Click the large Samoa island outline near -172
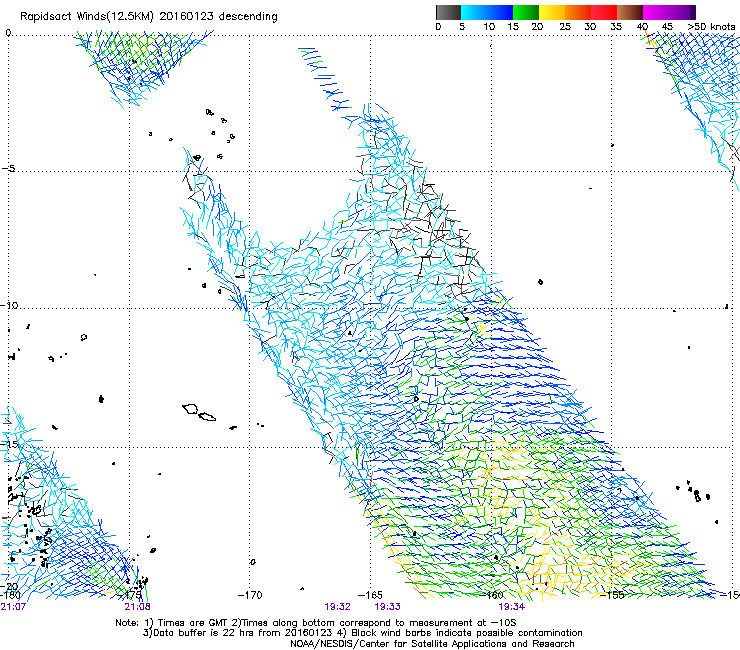This screenshot has width=740, height=650. click(x=190, y=409)
